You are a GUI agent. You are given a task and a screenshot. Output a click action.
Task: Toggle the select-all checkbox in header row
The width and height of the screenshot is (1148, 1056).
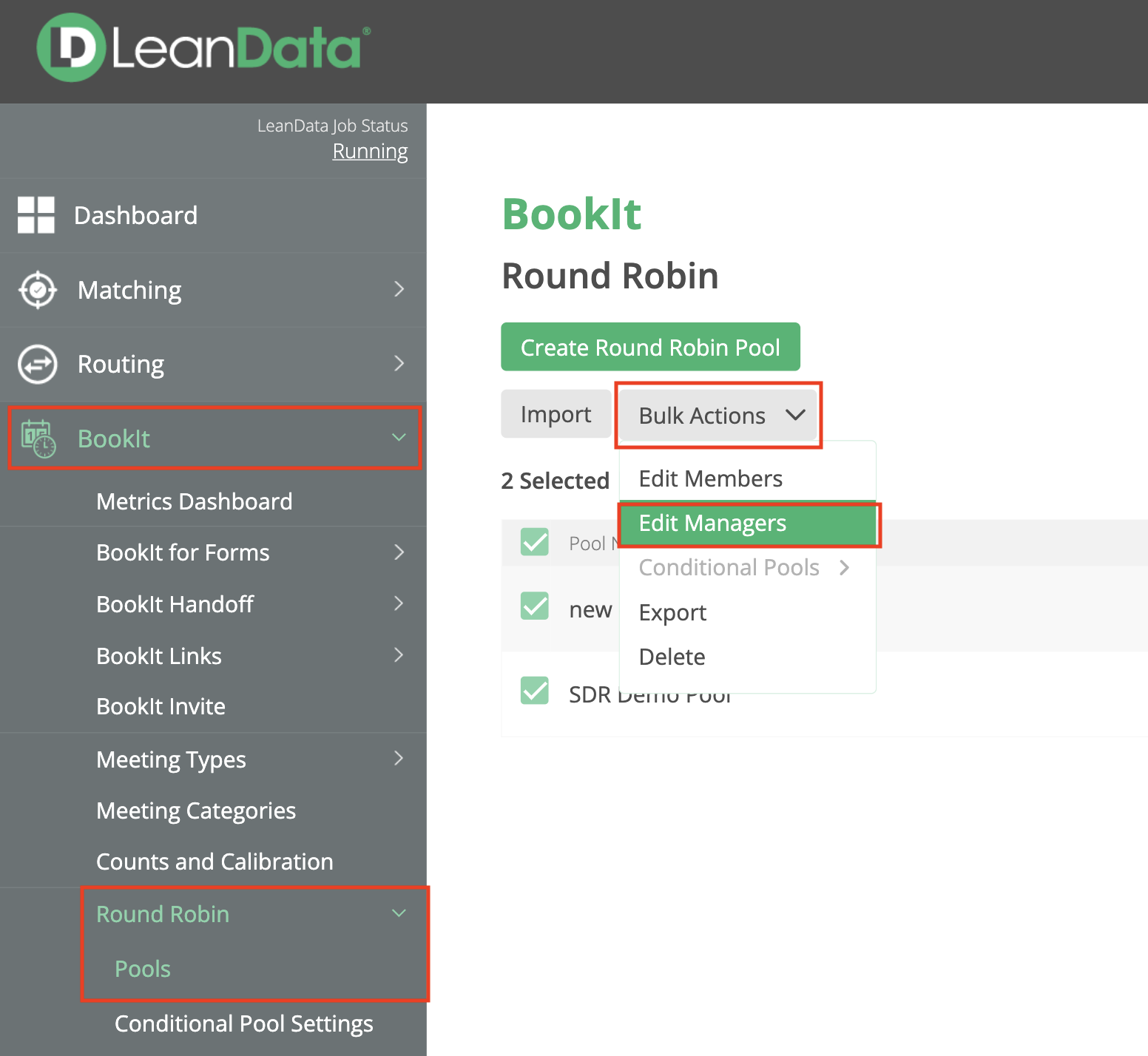534,542
